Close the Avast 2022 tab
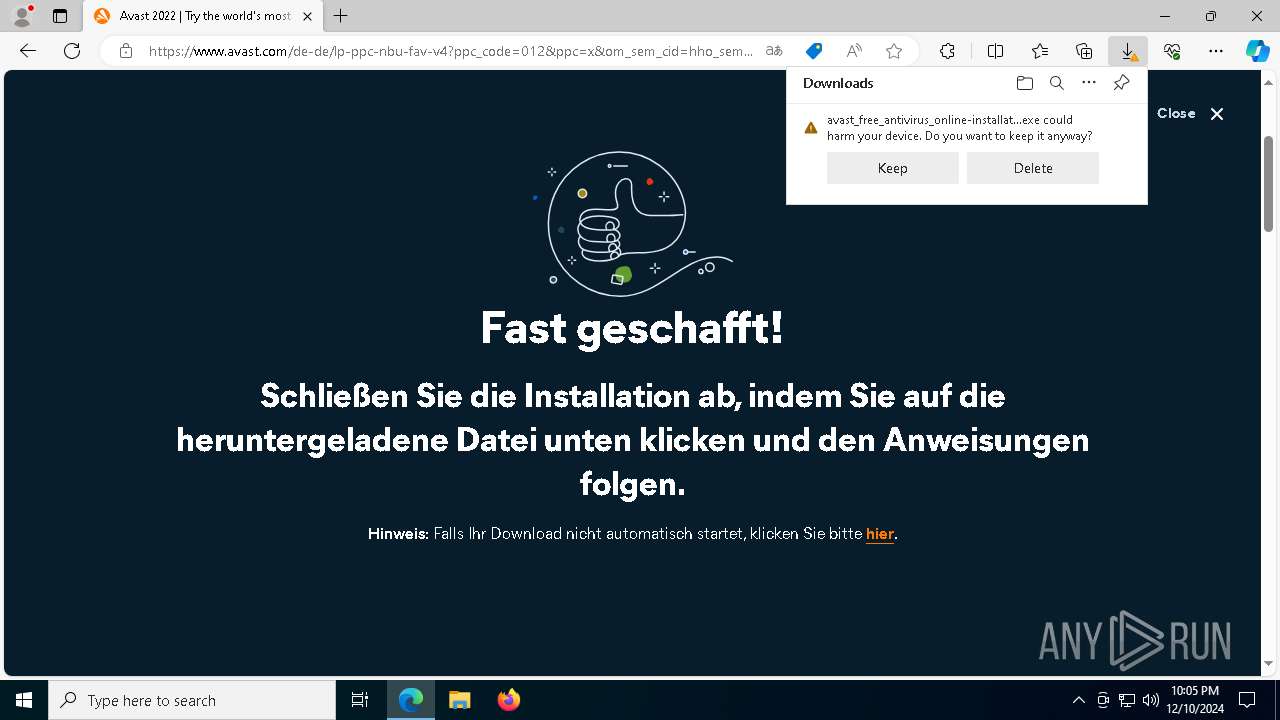 [307, 16]
